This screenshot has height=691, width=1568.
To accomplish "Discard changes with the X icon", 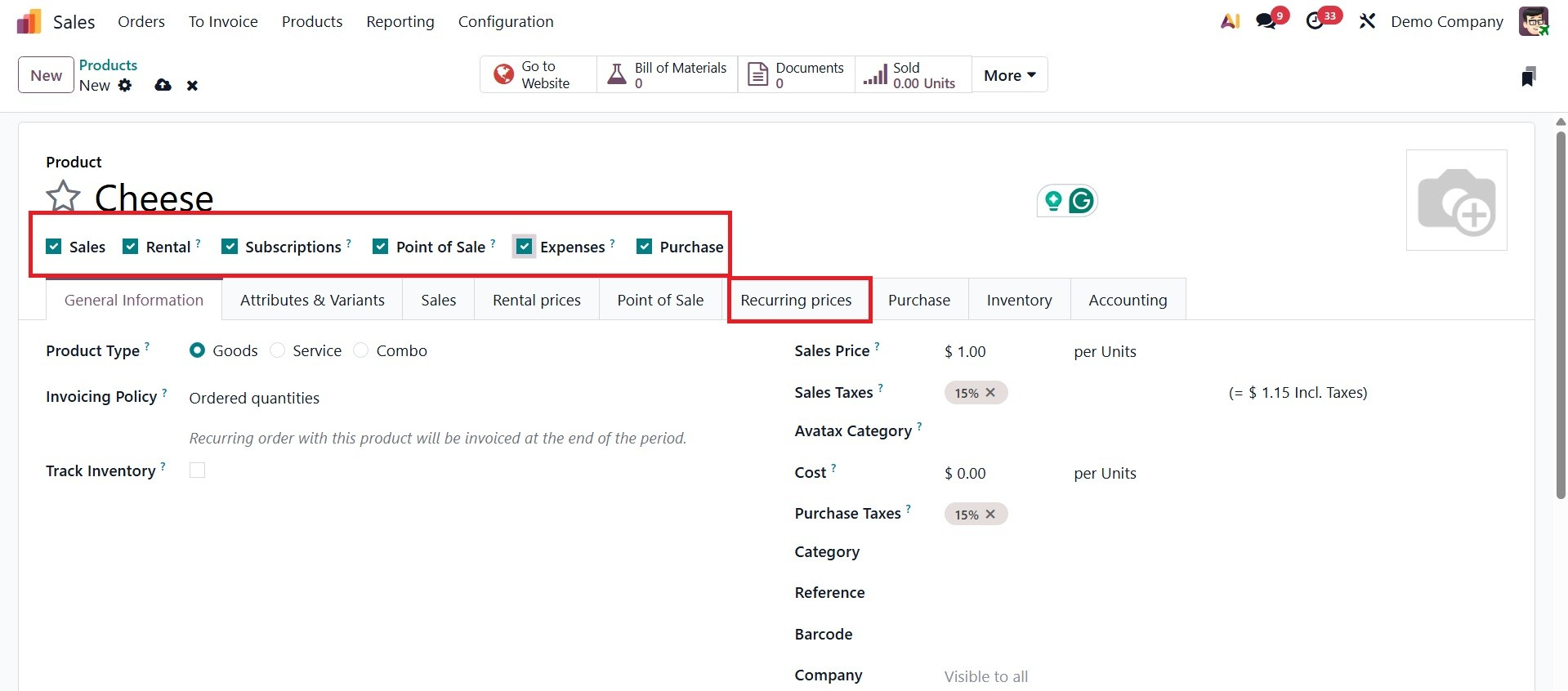I will (x=192, y=85).
